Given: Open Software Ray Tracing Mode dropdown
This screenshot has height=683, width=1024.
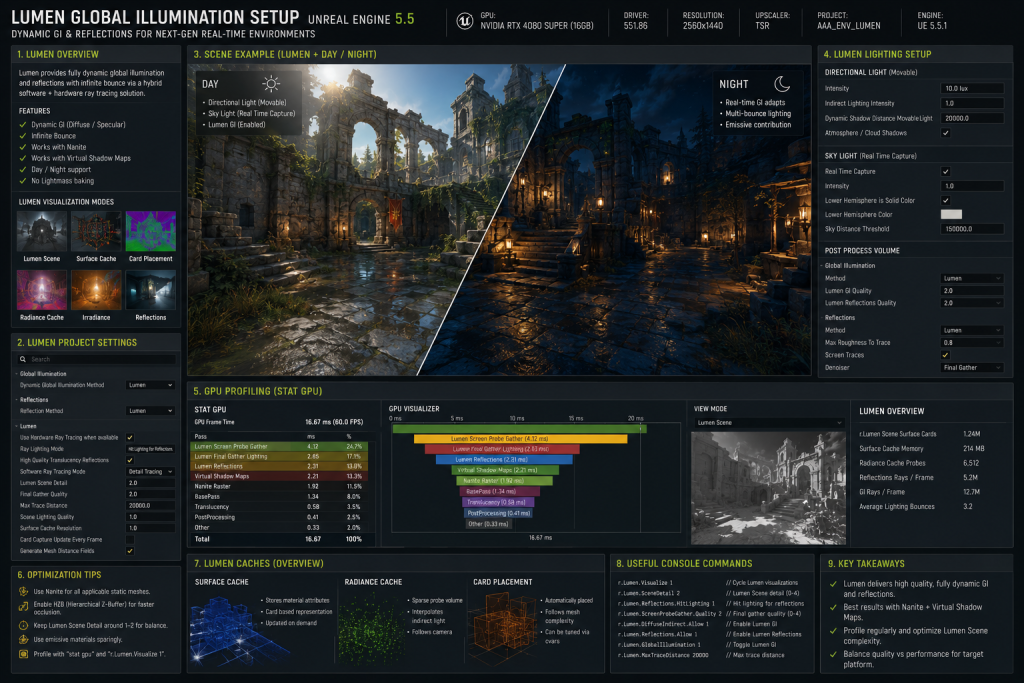Looking at the screenshot, I should tap(150, 471).
